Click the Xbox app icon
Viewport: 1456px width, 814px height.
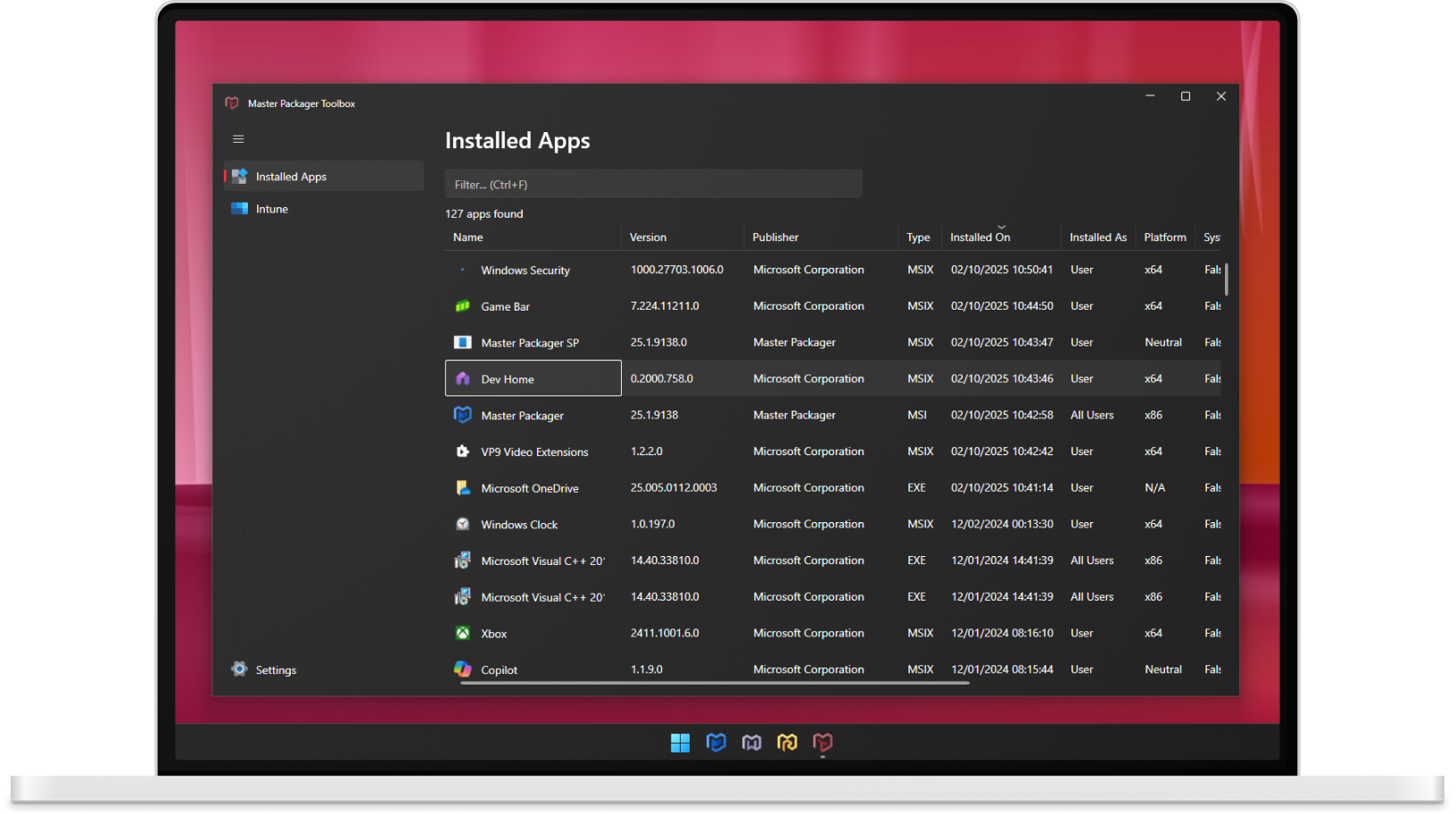462,633
